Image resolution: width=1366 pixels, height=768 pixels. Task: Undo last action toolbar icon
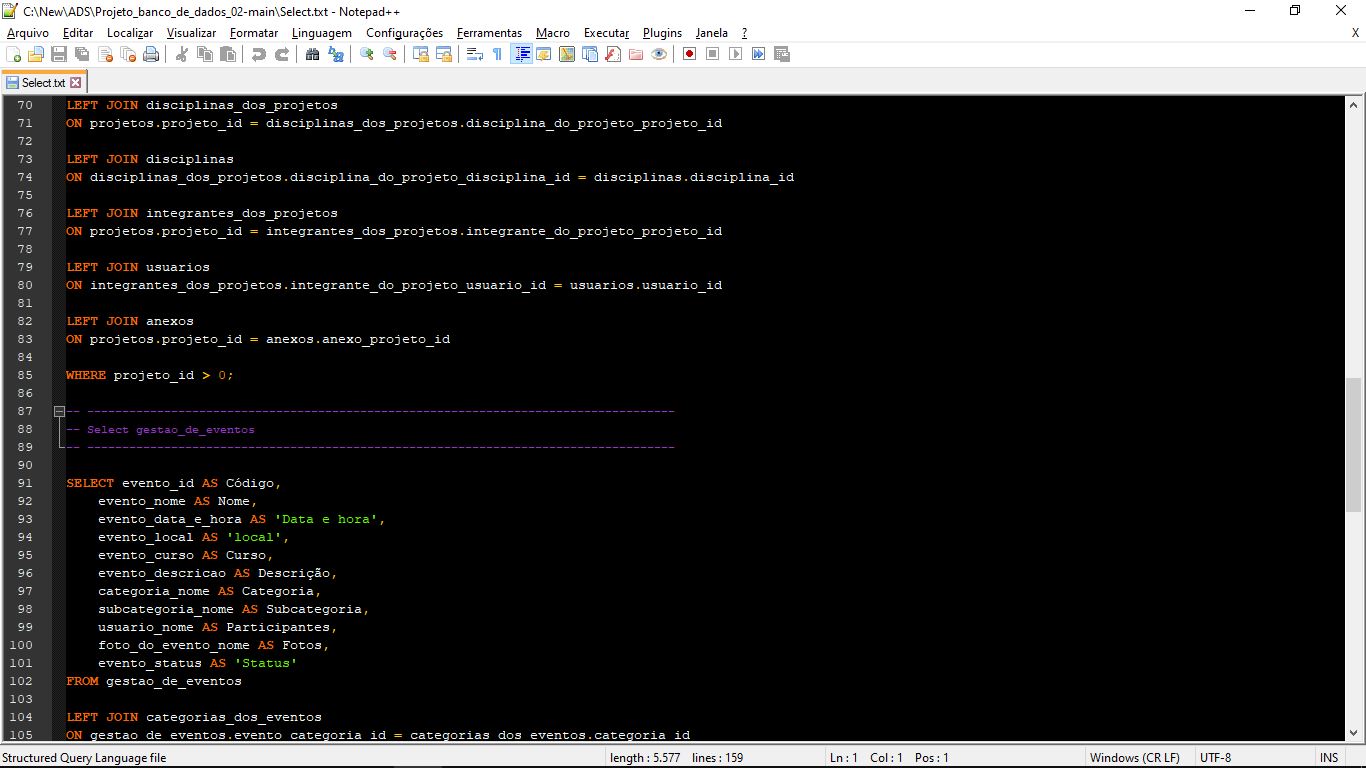click(258, 54)
